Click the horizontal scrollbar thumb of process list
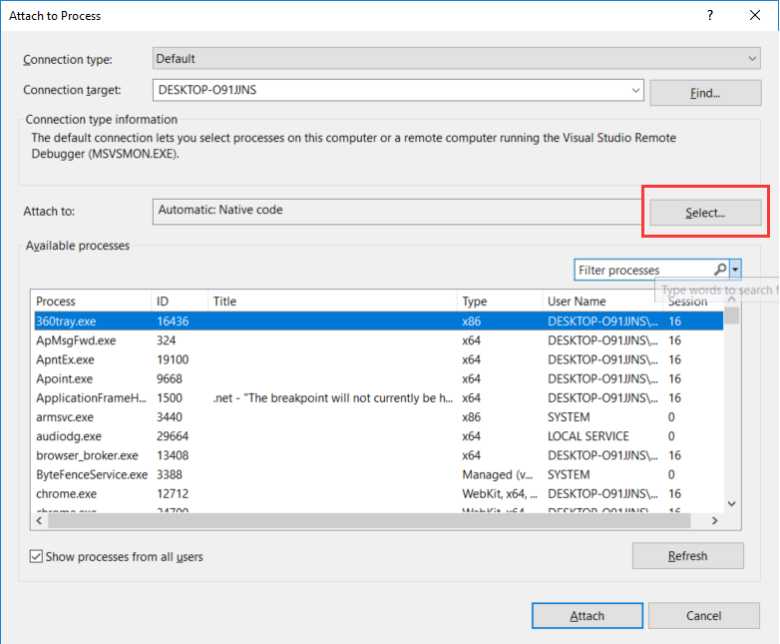Screen dimensions: 780x644 point(369,521)
